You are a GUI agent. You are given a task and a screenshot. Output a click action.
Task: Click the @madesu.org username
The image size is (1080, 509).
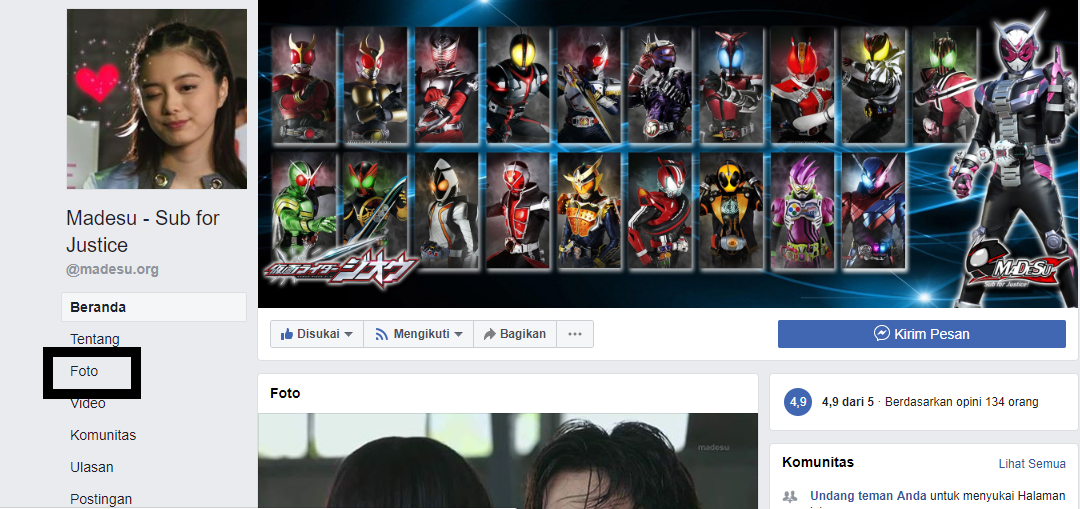112,270
